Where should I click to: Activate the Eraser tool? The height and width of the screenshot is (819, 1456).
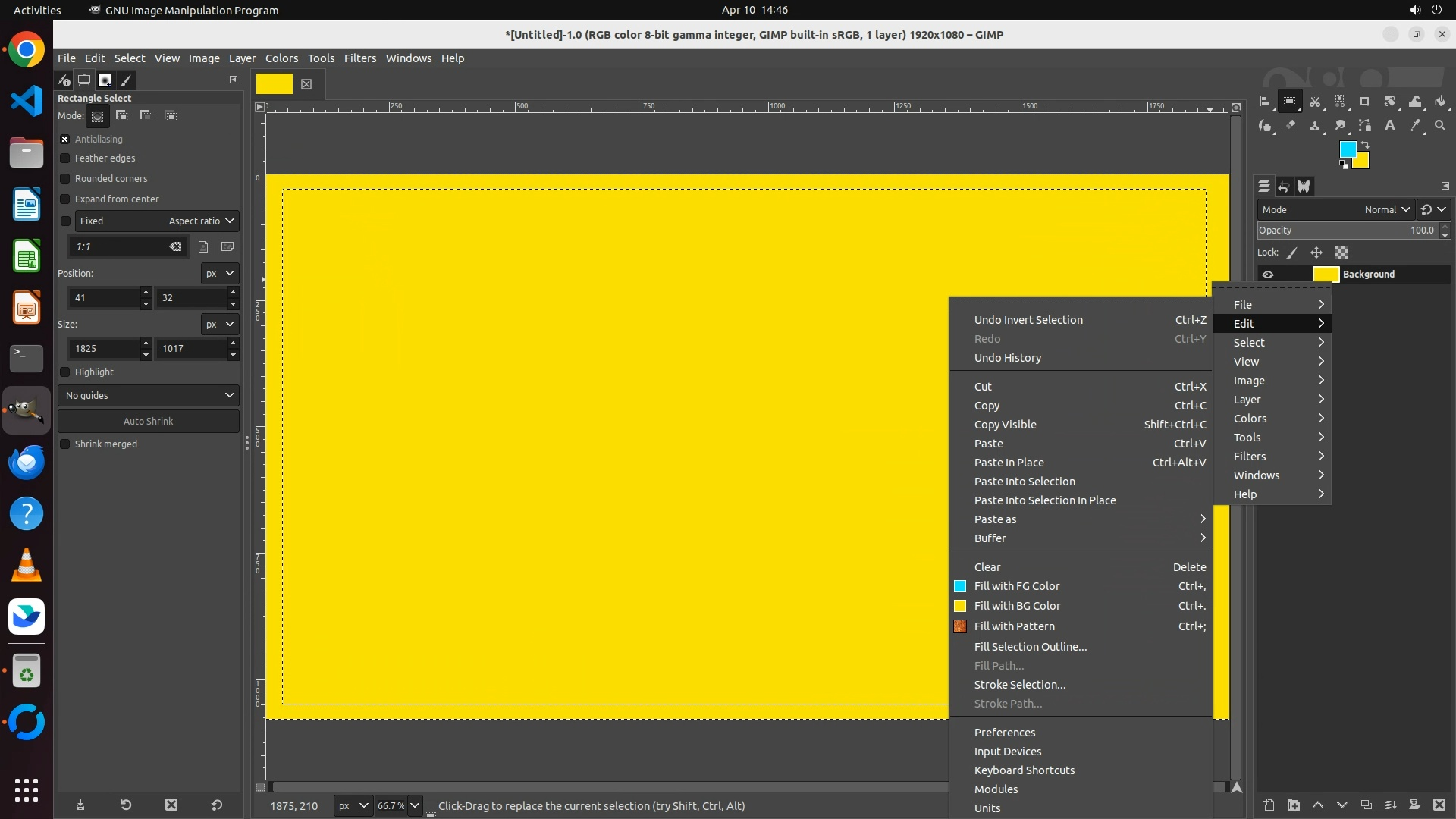(1290, 126)
